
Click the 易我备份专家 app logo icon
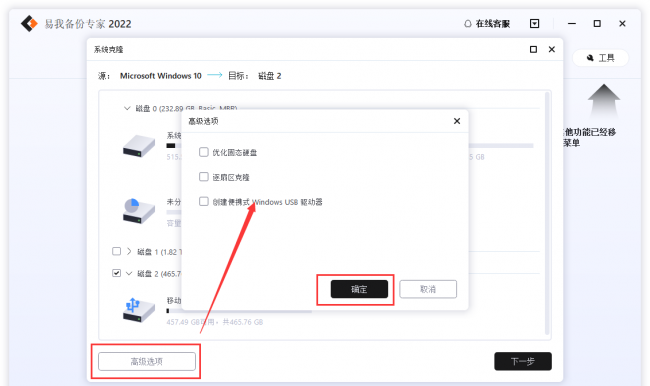[x=29, y=24]
